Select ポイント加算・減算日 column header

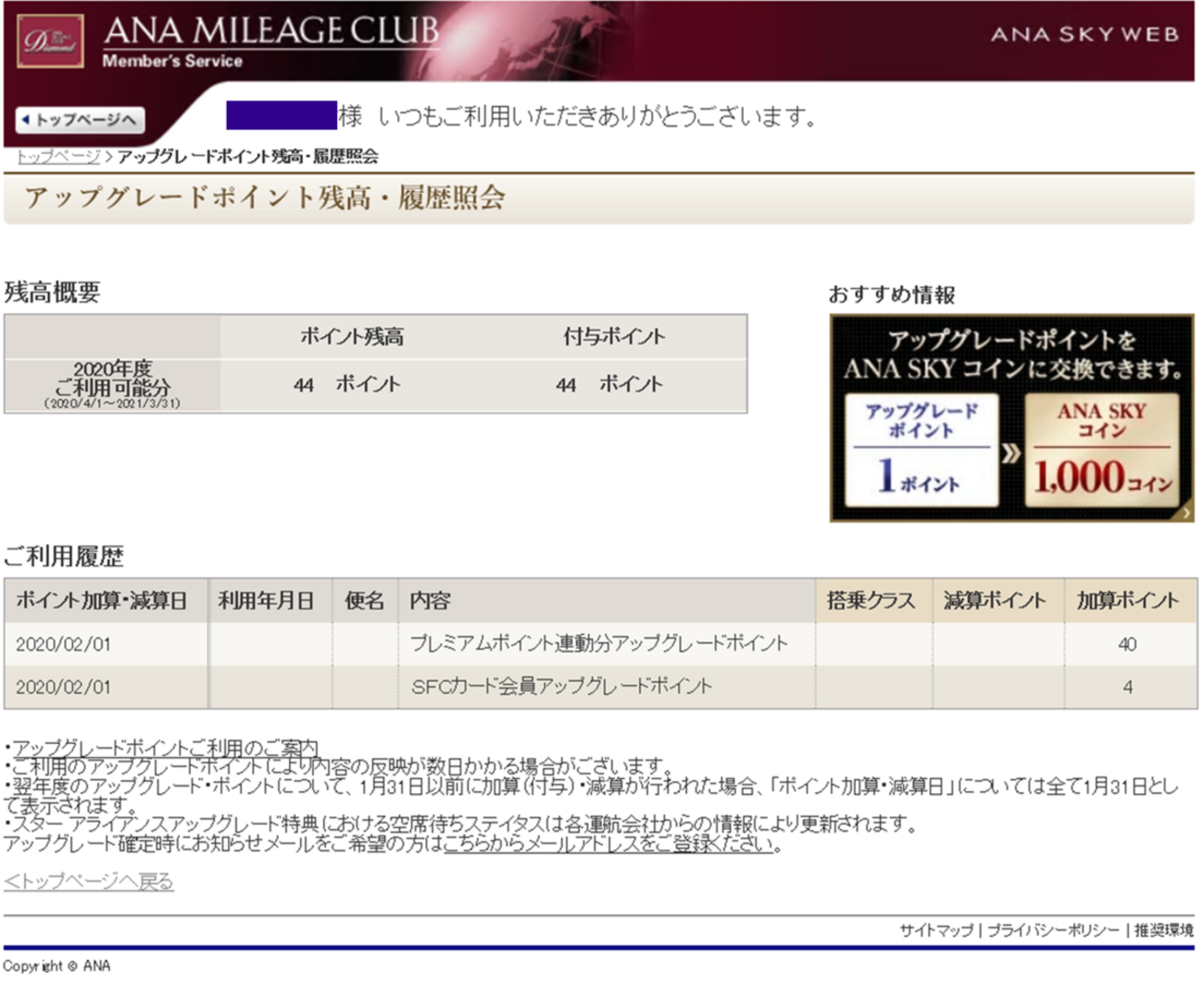point(106,600)
